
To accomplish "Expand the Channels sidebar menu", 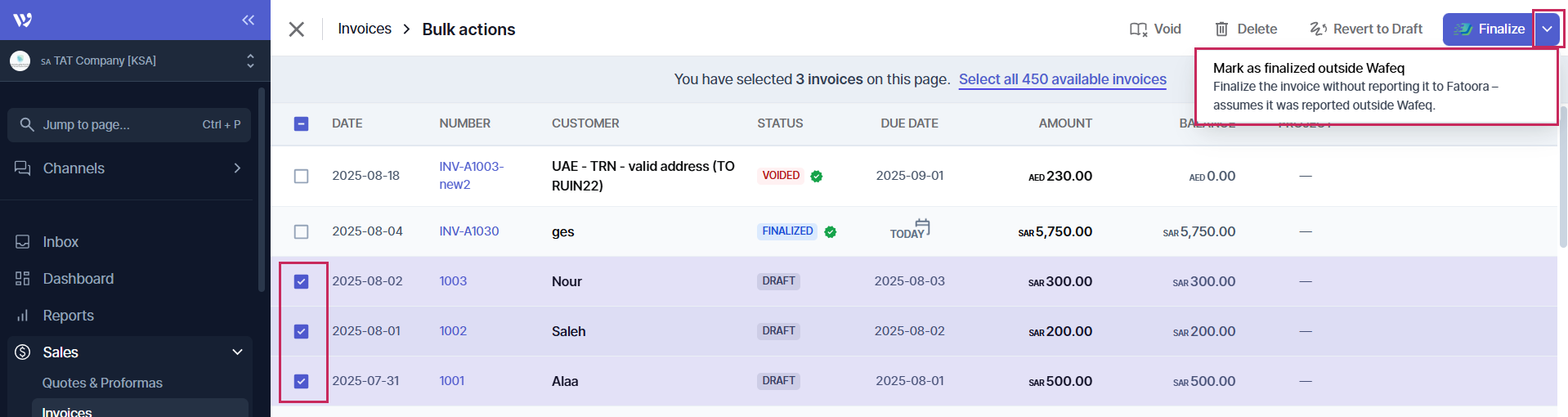I will coord(129,168).
